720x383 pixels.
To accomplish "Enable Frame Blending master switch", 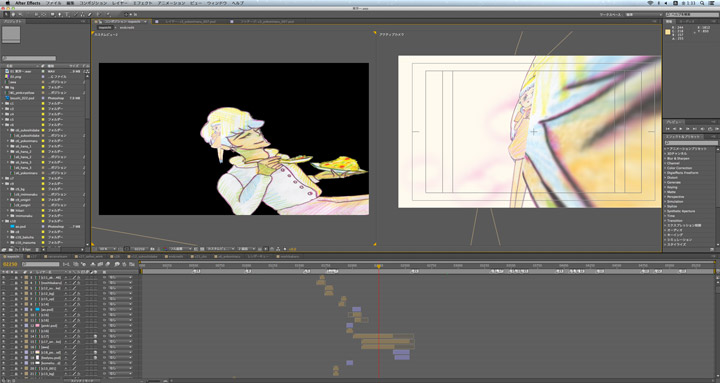I will pos(100,264).
